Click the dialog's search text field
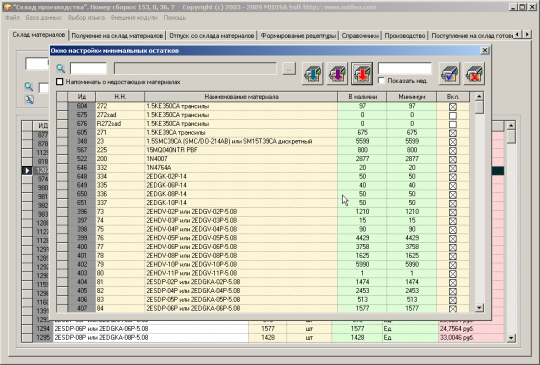540x365 pixels. (88, 68)
